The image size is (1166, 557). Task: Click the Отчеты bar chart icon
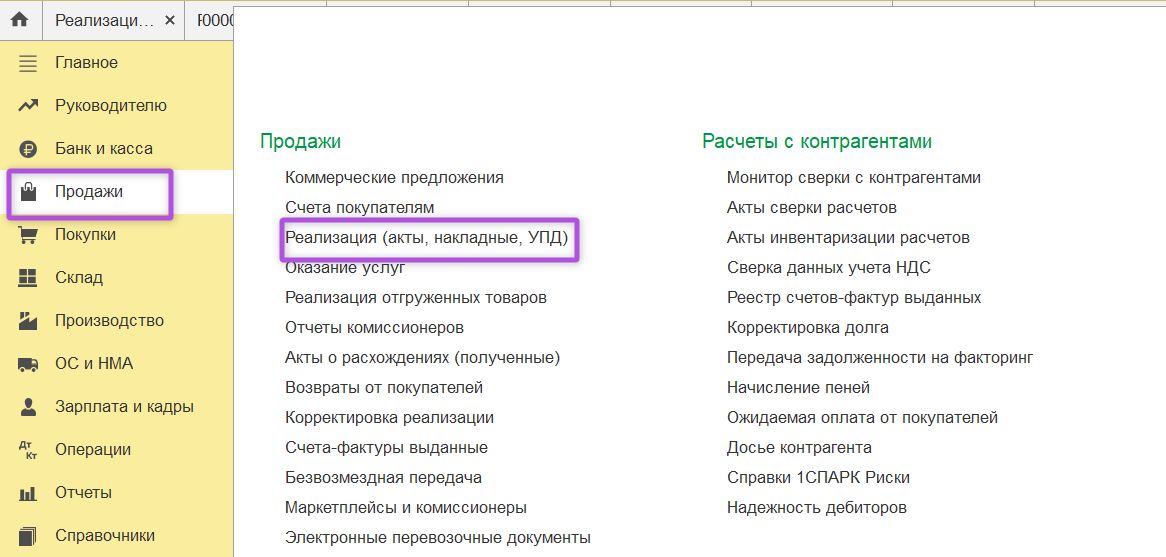click(x=28, y=493)
